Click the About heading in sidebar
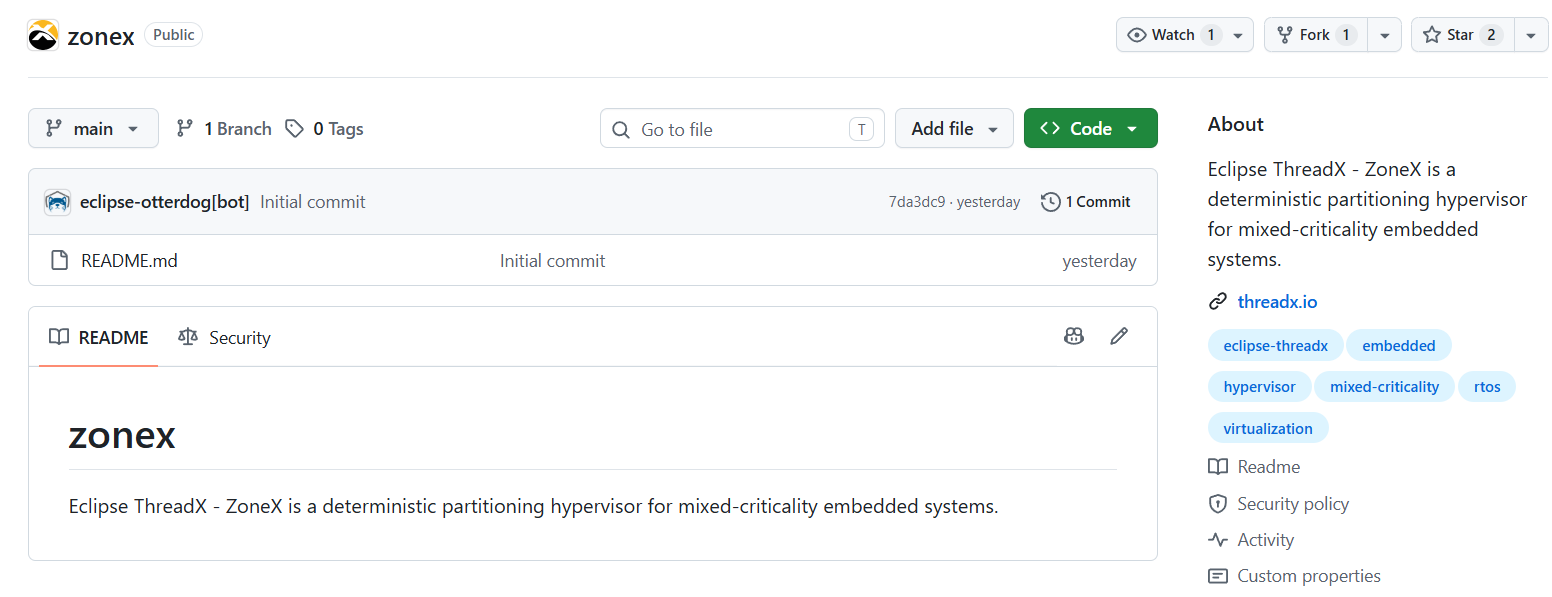The image size is (1552, 597). click(1236, 124)
